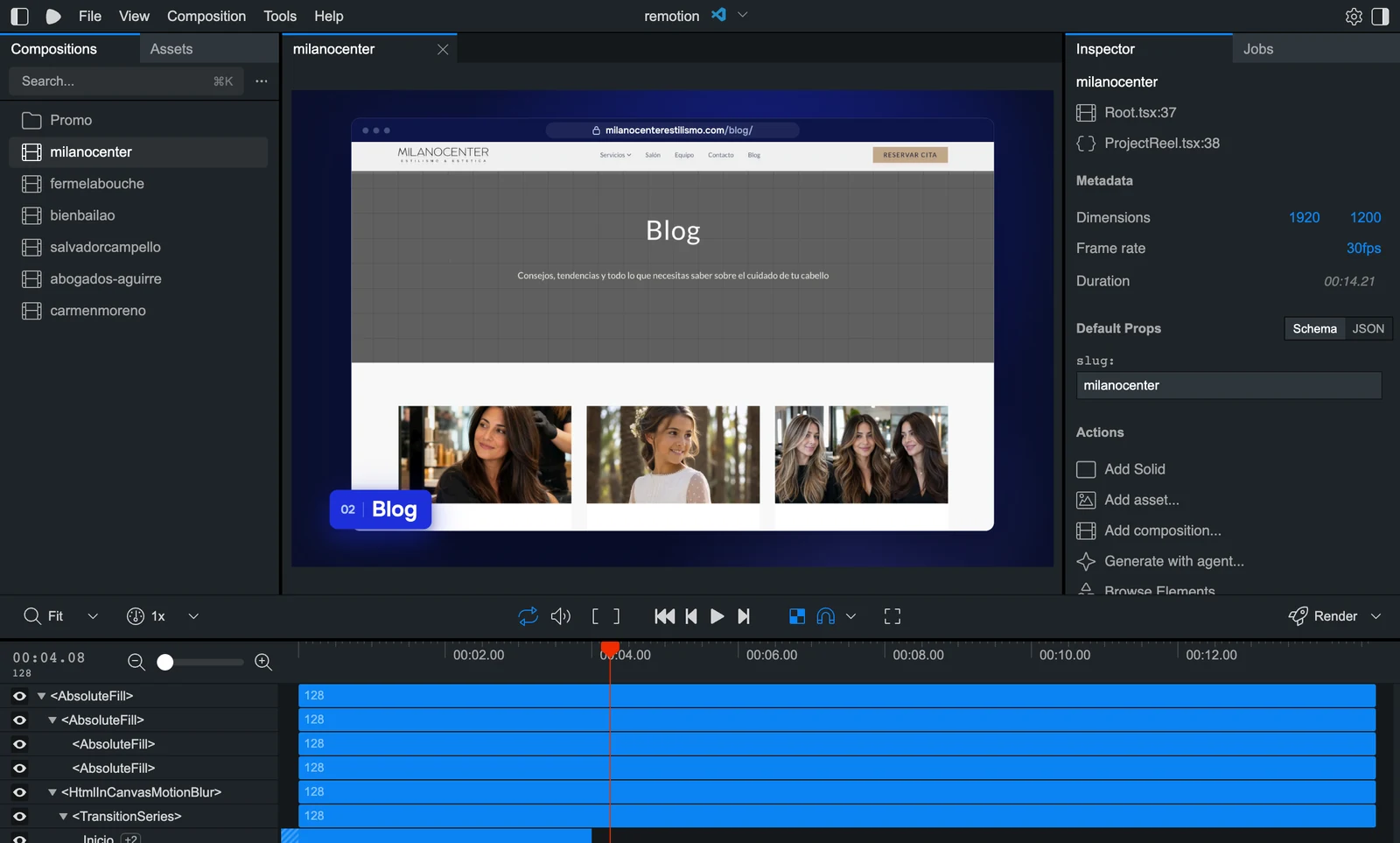
Task: Click the timeline zoom slider handle
Action: coord(165,662)
